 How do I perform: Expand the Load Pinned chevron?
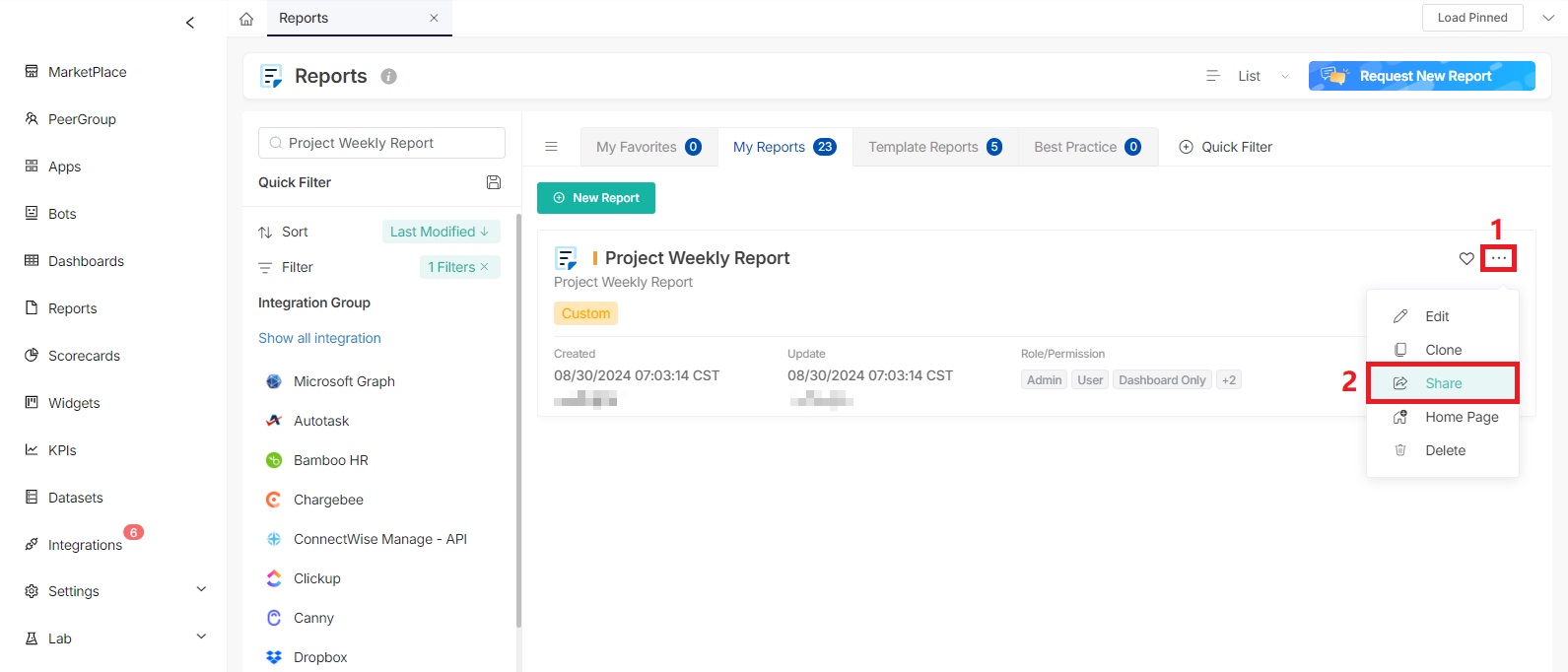pyautogui.click(x=1547, y=18)
